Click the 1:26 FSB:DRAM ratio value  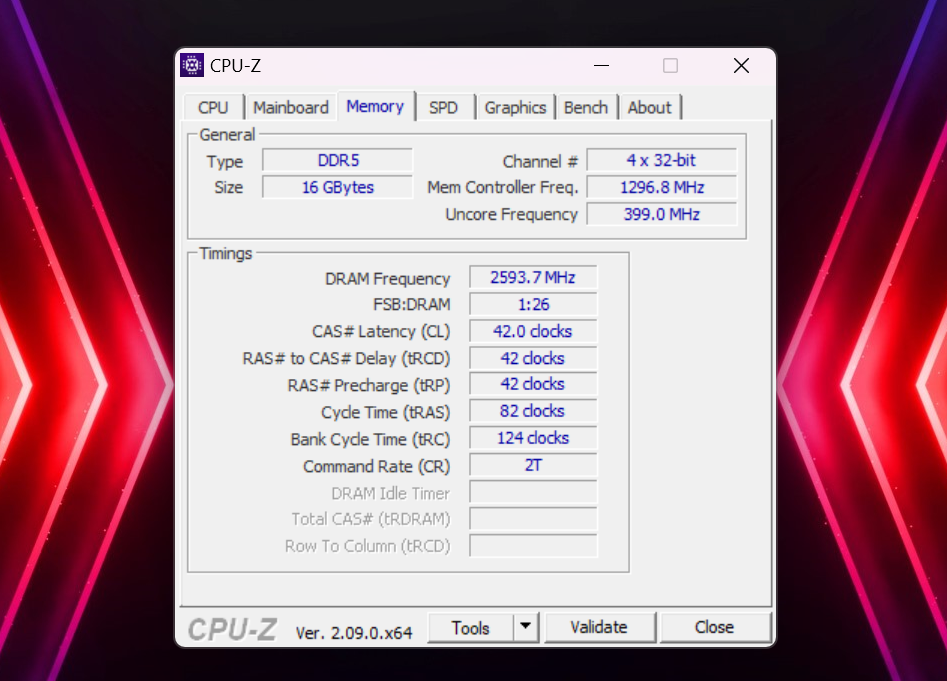[533, 304]
